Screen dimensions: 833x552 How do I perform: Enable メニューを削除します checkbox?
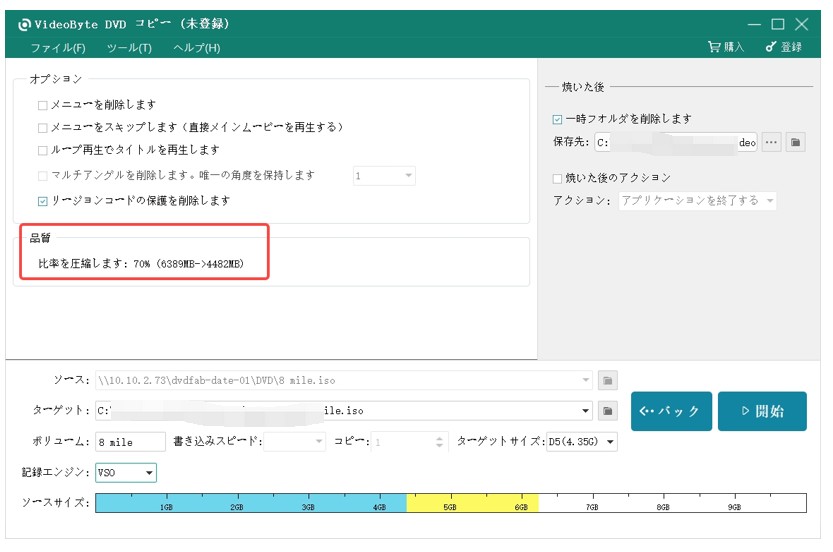coord(42,105)
